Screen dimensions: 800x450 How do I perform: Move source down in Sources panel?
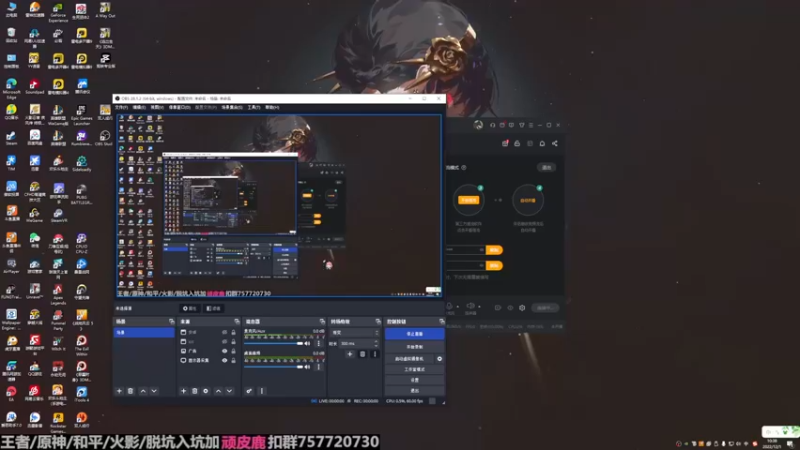(230, 391)
